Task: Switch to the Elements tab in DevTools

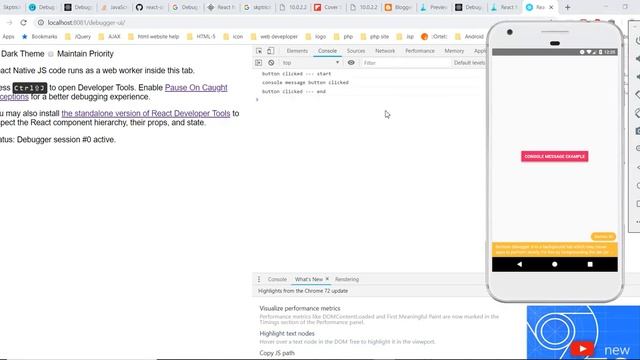Action: click(x=297, y=51)
